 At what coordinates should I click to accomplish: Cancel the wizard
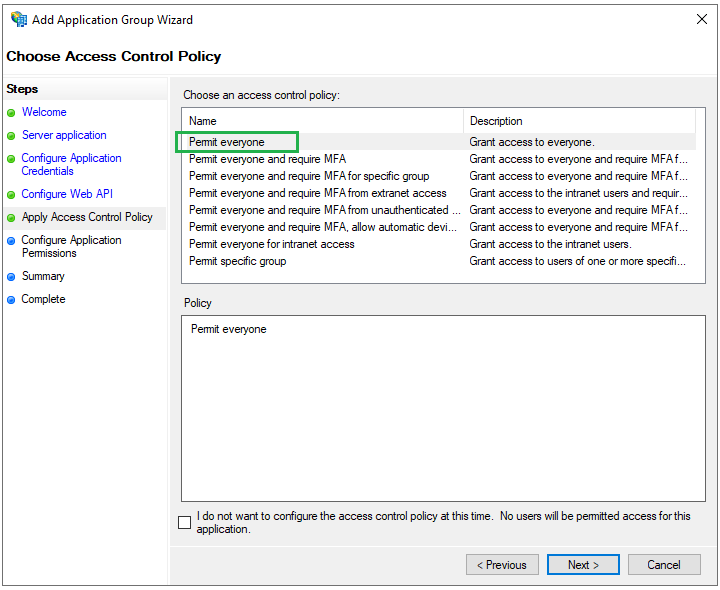pyautogui.click(x=664, y=565)
